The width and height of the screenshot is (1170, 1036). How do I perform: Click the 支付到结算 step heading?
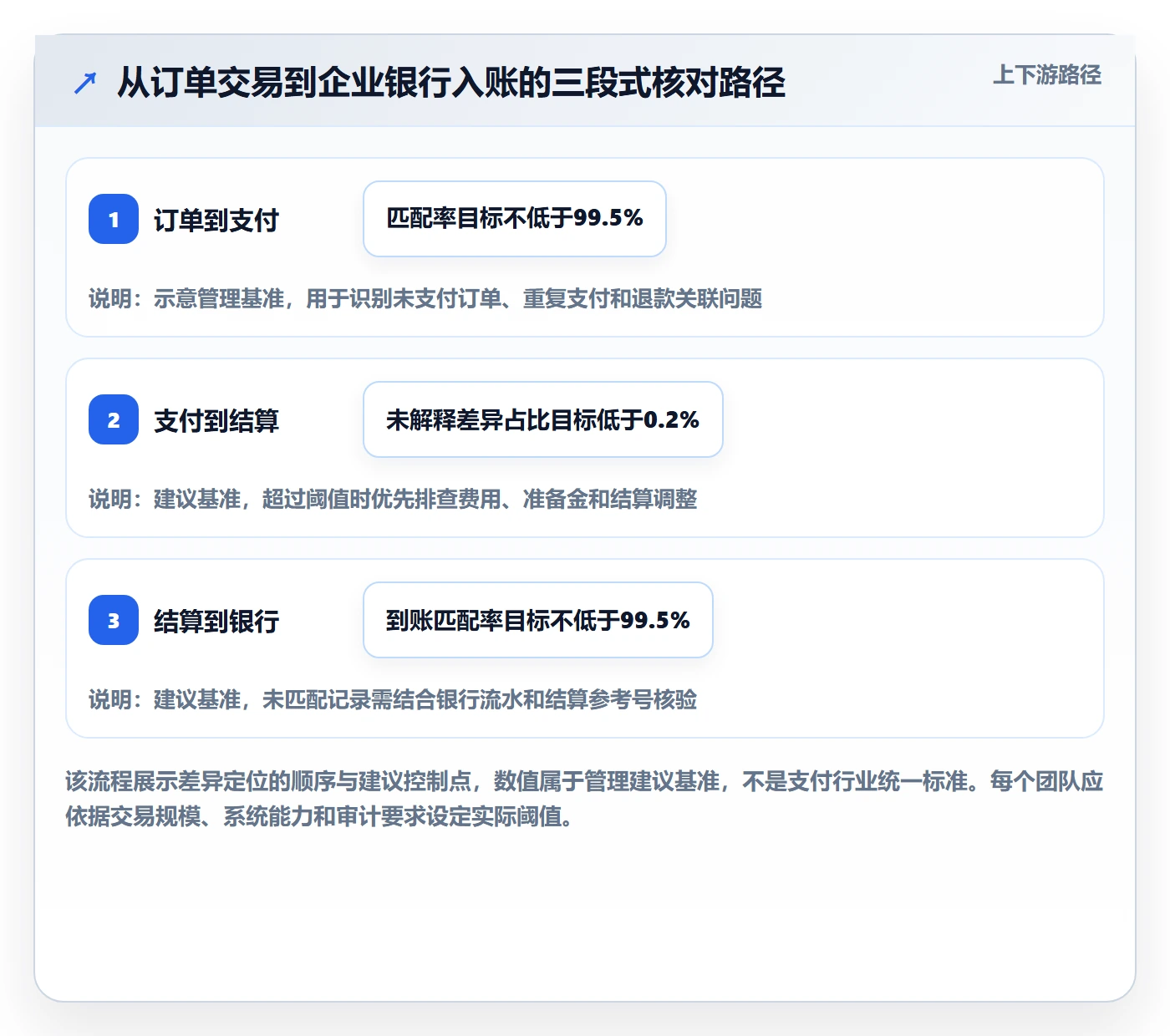[x=216, y=420]
